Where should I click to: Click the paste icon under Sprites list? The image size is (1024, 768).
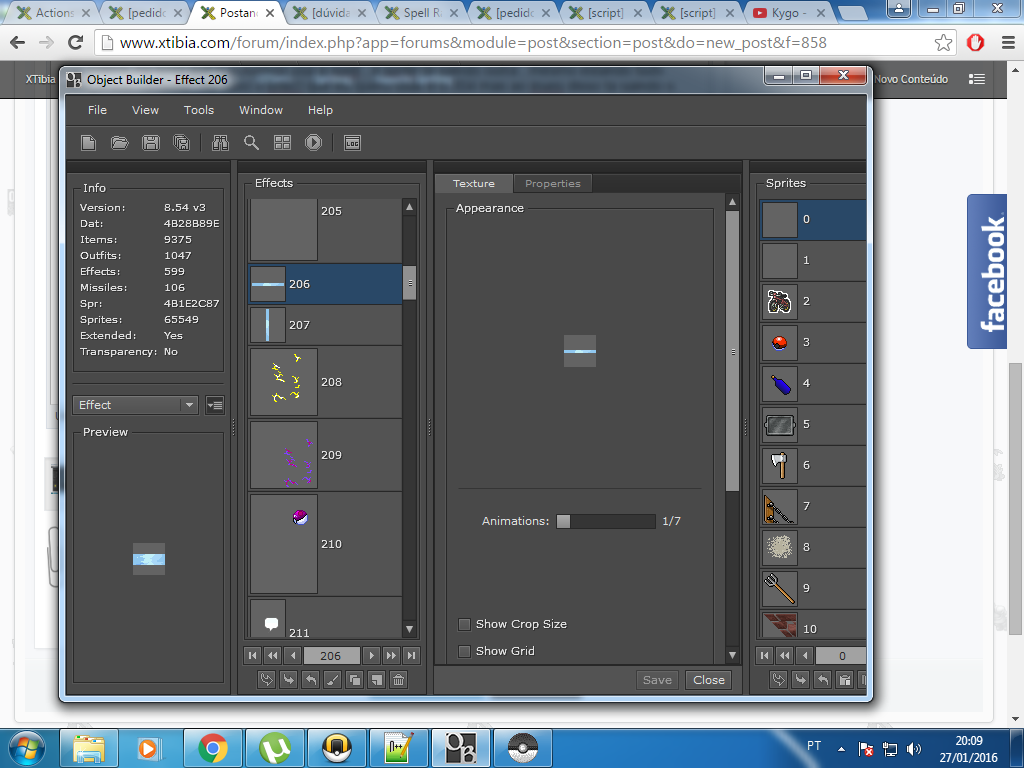[845, 680]
